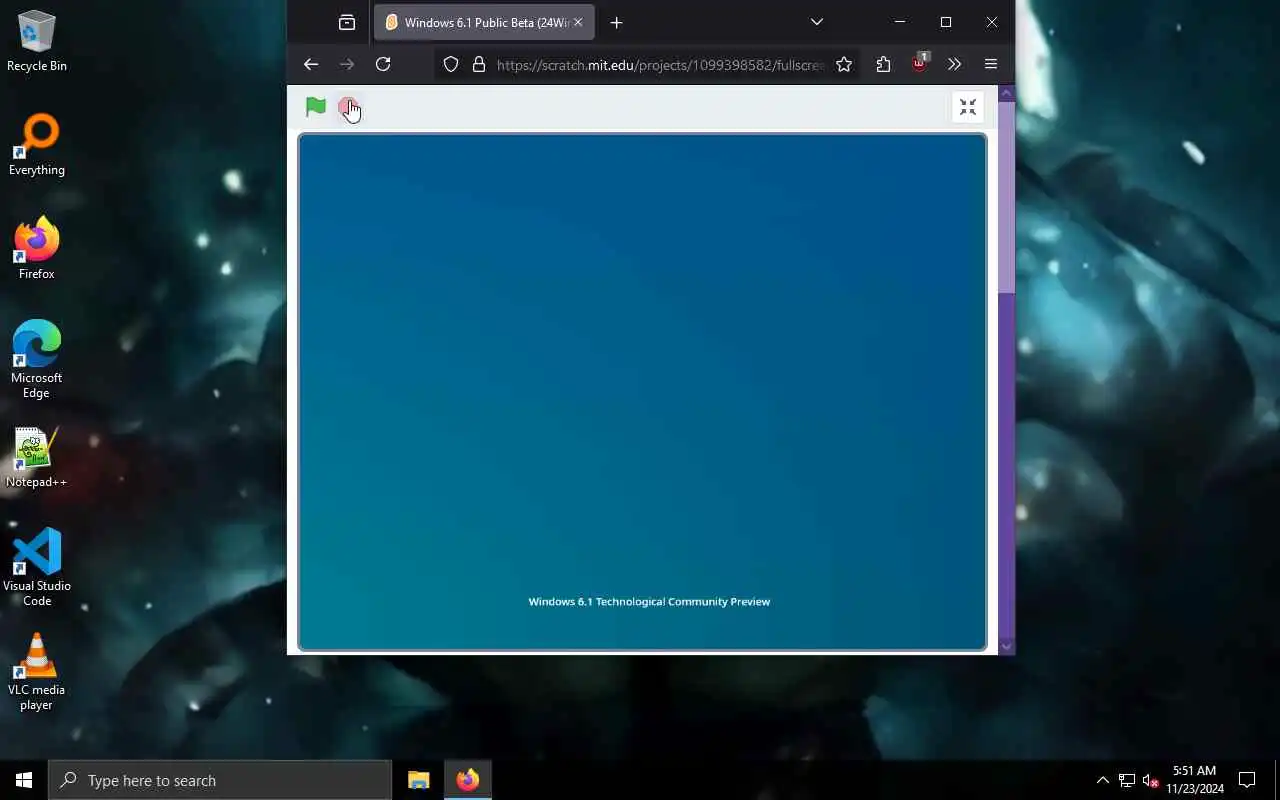Screen dimensions: 1280x800
Task: Select the Everything desktop shortcut
Action: click(x=37, y=146)
